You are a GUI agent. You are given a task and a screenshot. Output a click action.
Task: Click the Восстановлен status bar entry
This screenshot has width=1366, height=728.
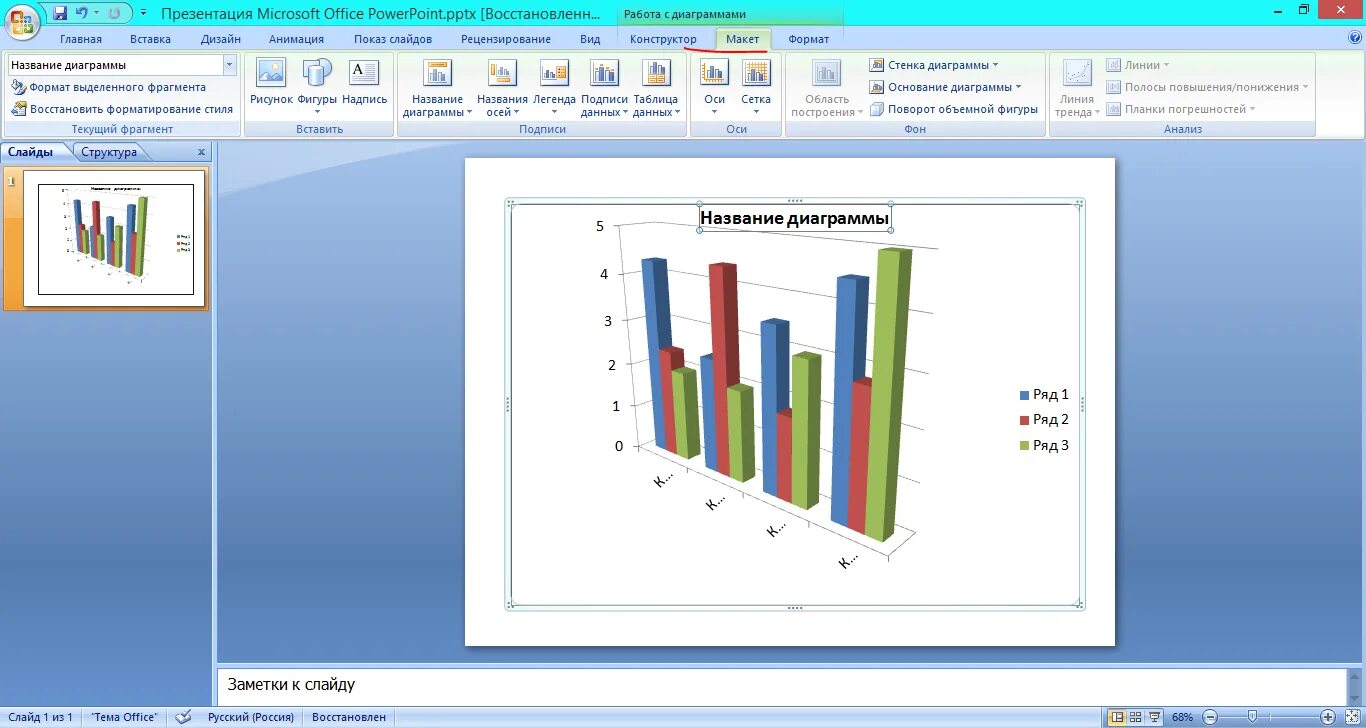(349, 717)
